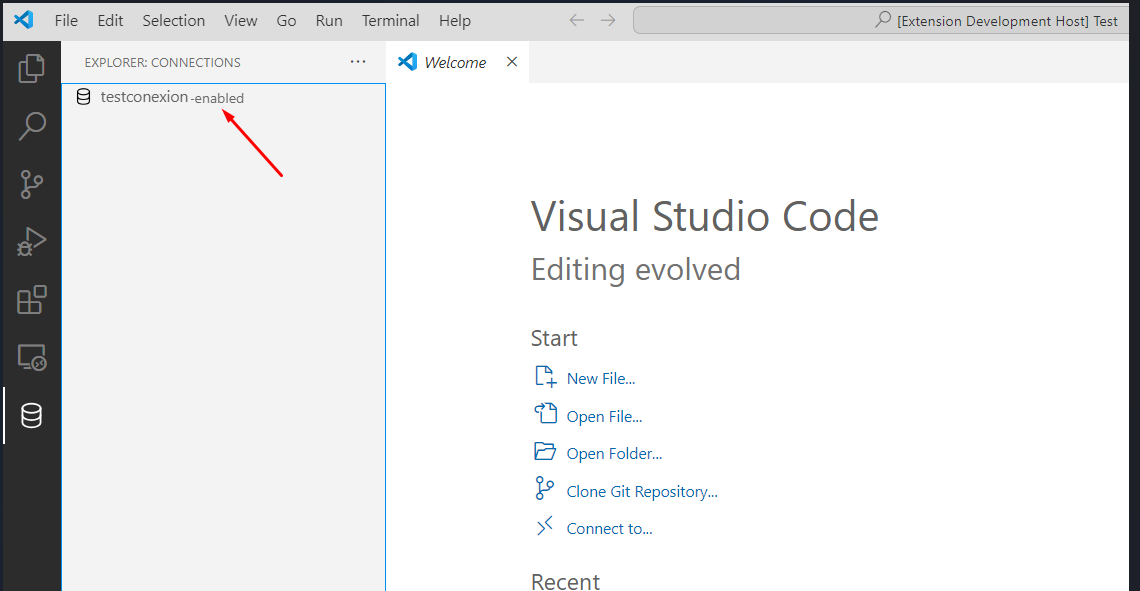Click the Editing evolved subtitle
This screenshot has height=591, width=1140.
coord(635,270)
